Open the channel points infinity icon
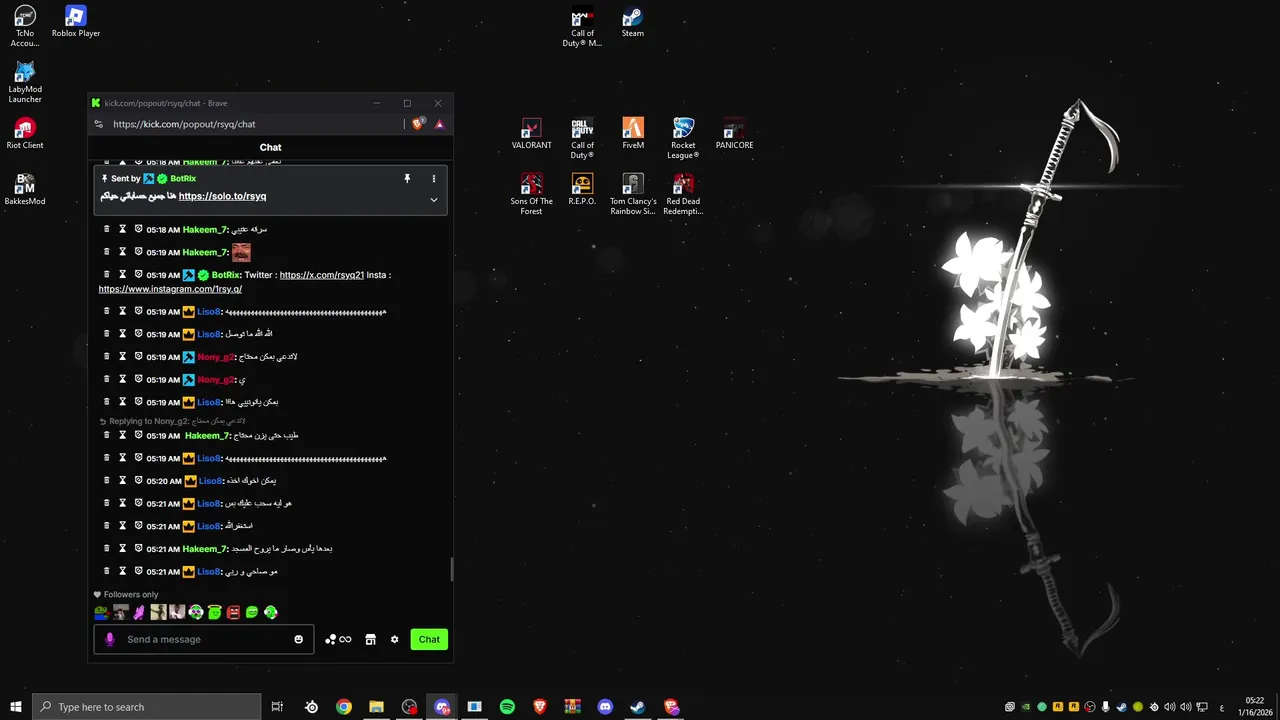1280x720 pixels. click(x=345, y=640)
